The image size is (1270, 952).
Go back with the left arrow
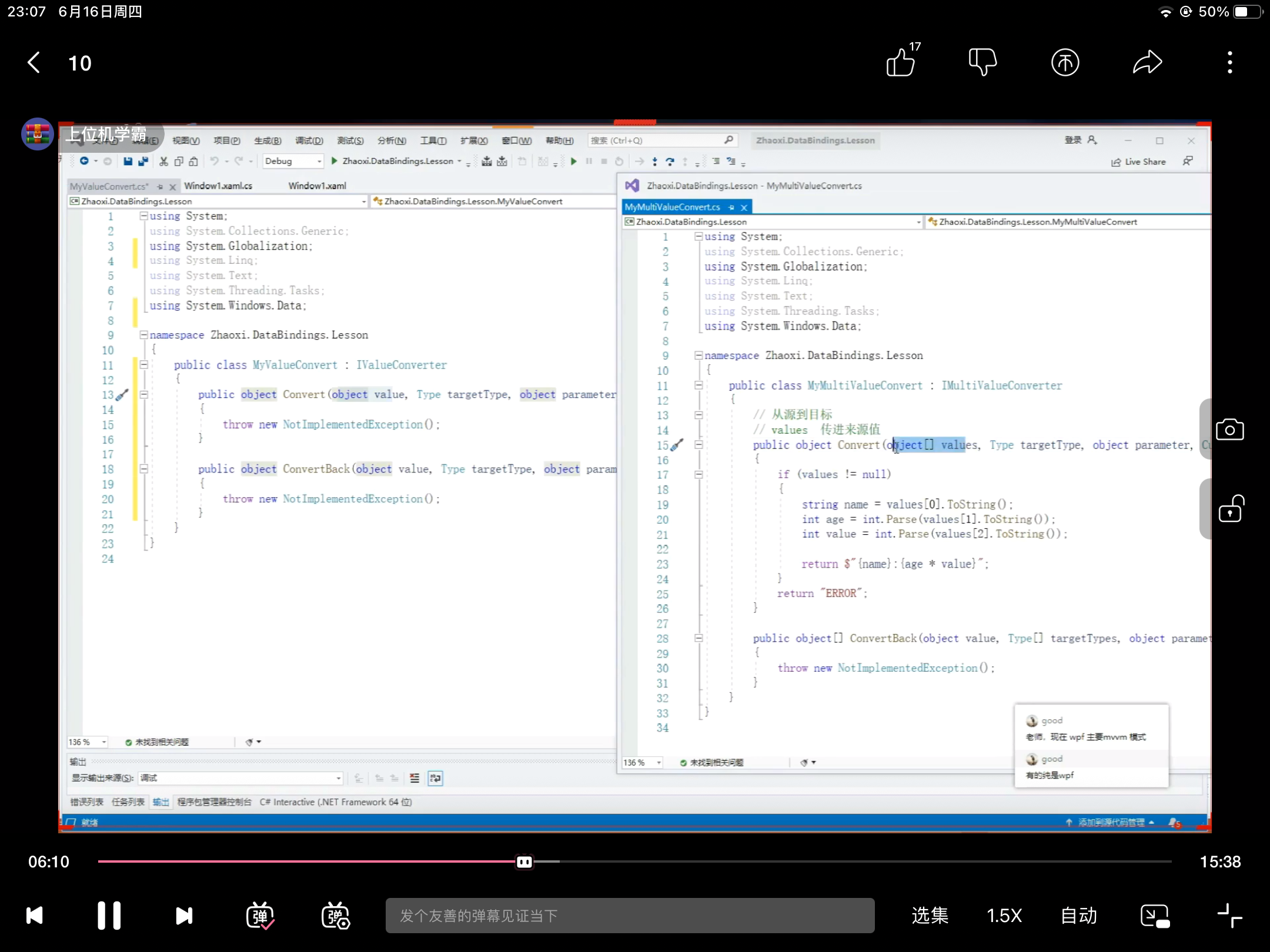tap(34, 62)
